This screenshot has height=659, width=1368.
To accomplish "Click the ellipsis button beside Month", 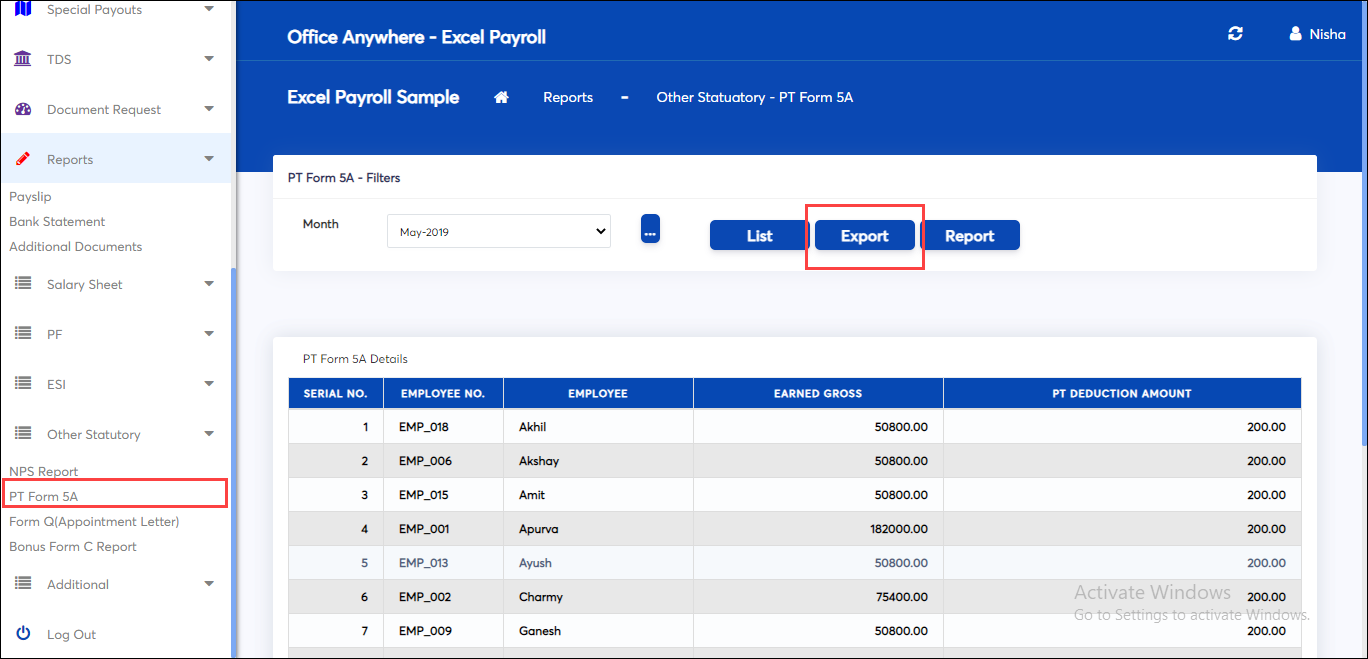I will tap(650, 229).
